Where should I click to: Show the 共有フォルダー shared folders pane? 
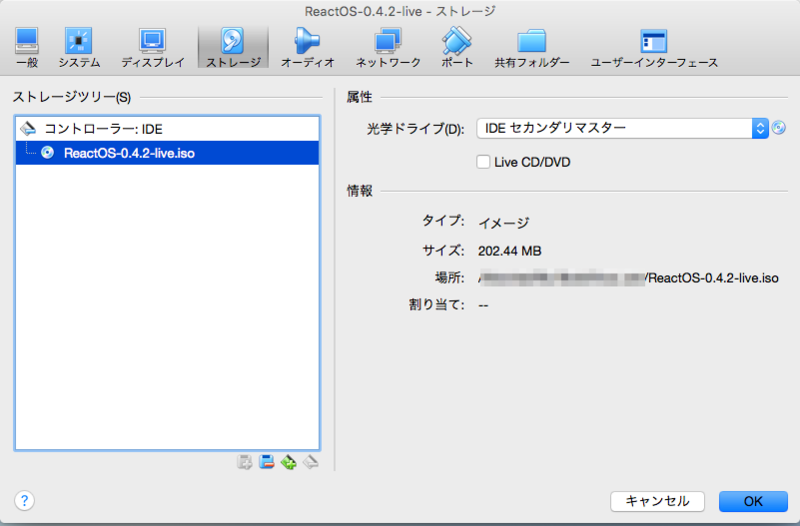click(x=532, y=47)
